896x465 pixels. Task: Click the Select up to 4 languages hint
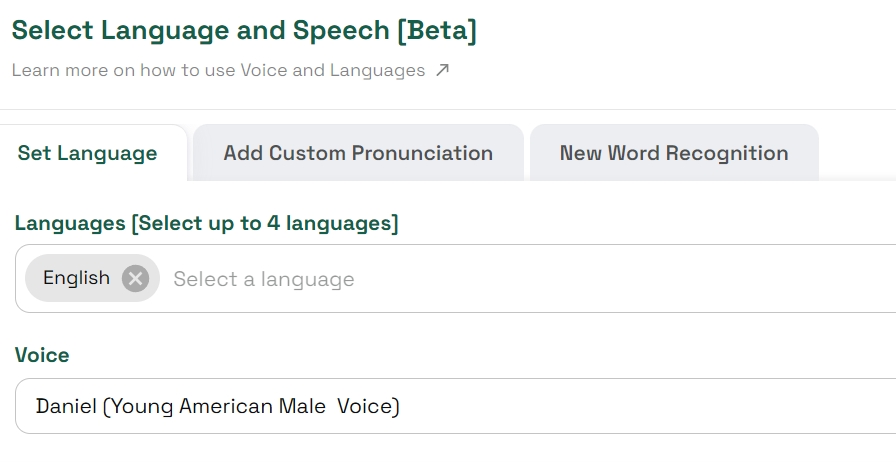pyautogui.click(x=265, y=223)
